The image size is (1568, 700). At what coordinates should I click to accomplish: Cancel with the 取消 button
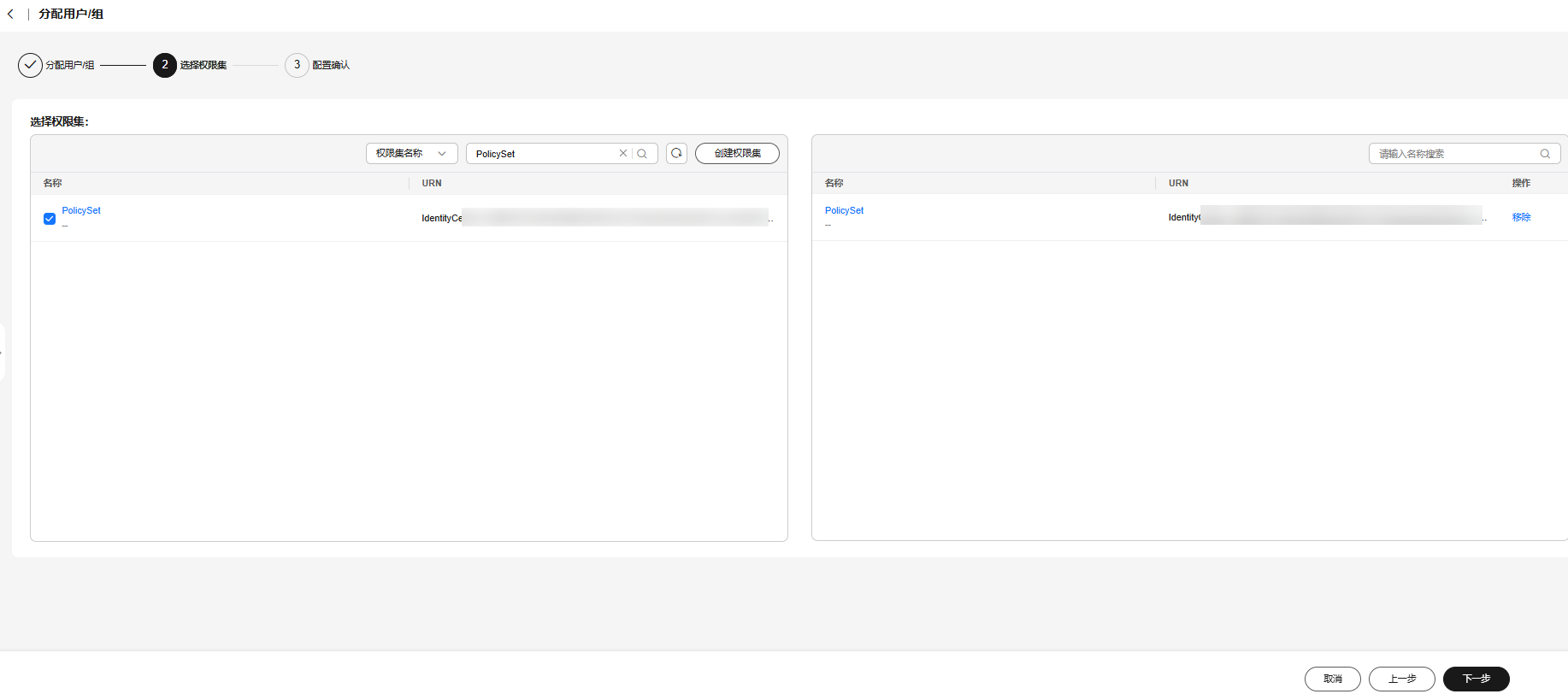click(1332, 679)
